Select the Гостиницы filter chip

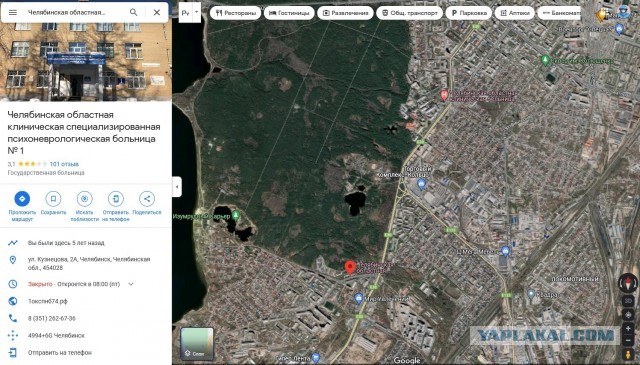[x=289, y=13]
